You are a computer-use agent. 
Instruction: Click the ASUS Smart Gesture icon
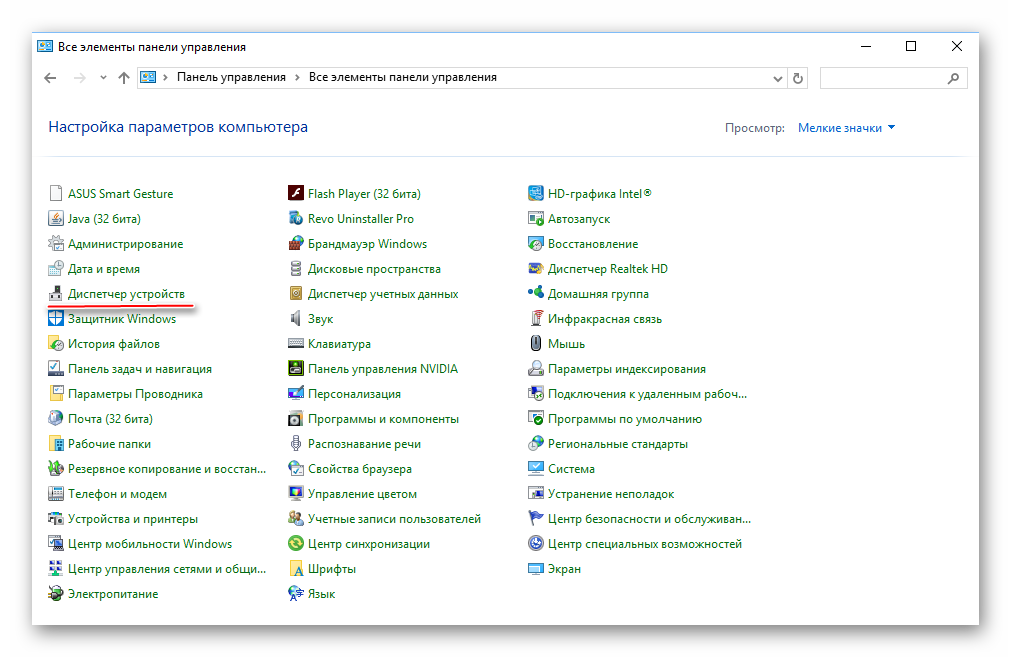[x=56, y=194]
